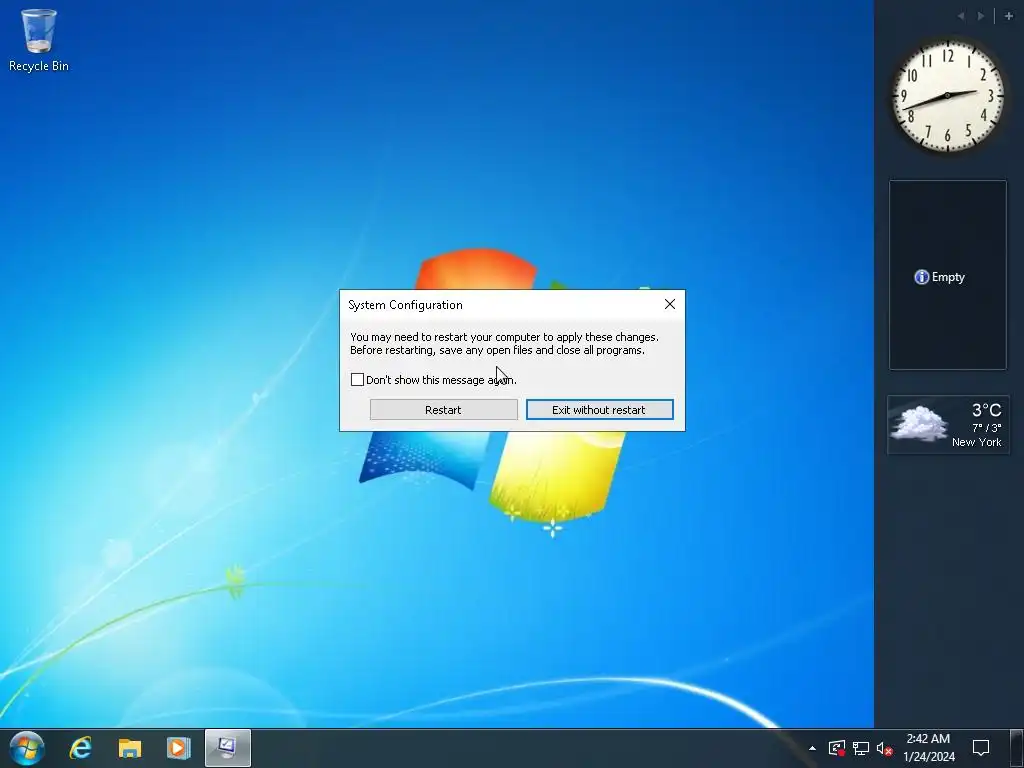Open File Explorer from the taskbar
1024x768 pixels.
[x=130, y=748]
